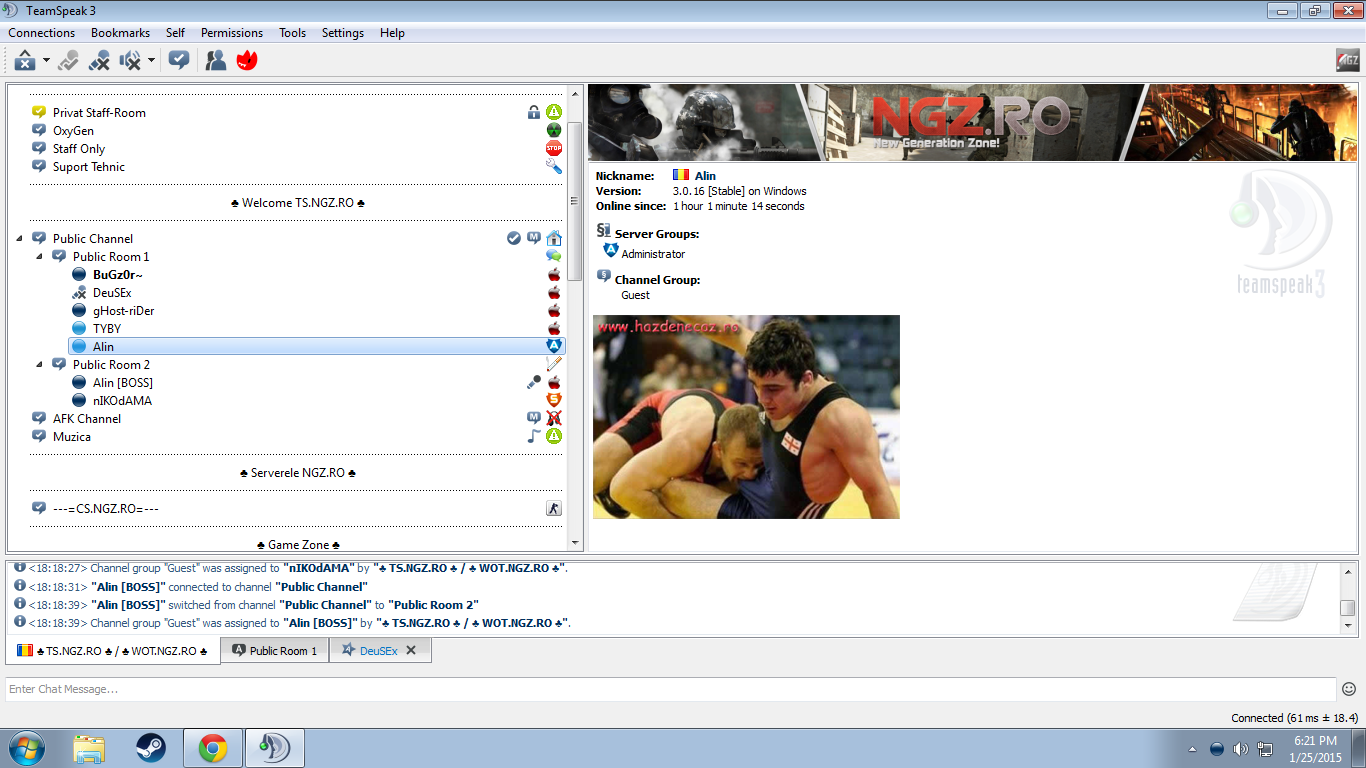Open the emoticon smiley picker
Image resolution: width=1366 pixels, height=768 pixels.
tap(1348, 689)
